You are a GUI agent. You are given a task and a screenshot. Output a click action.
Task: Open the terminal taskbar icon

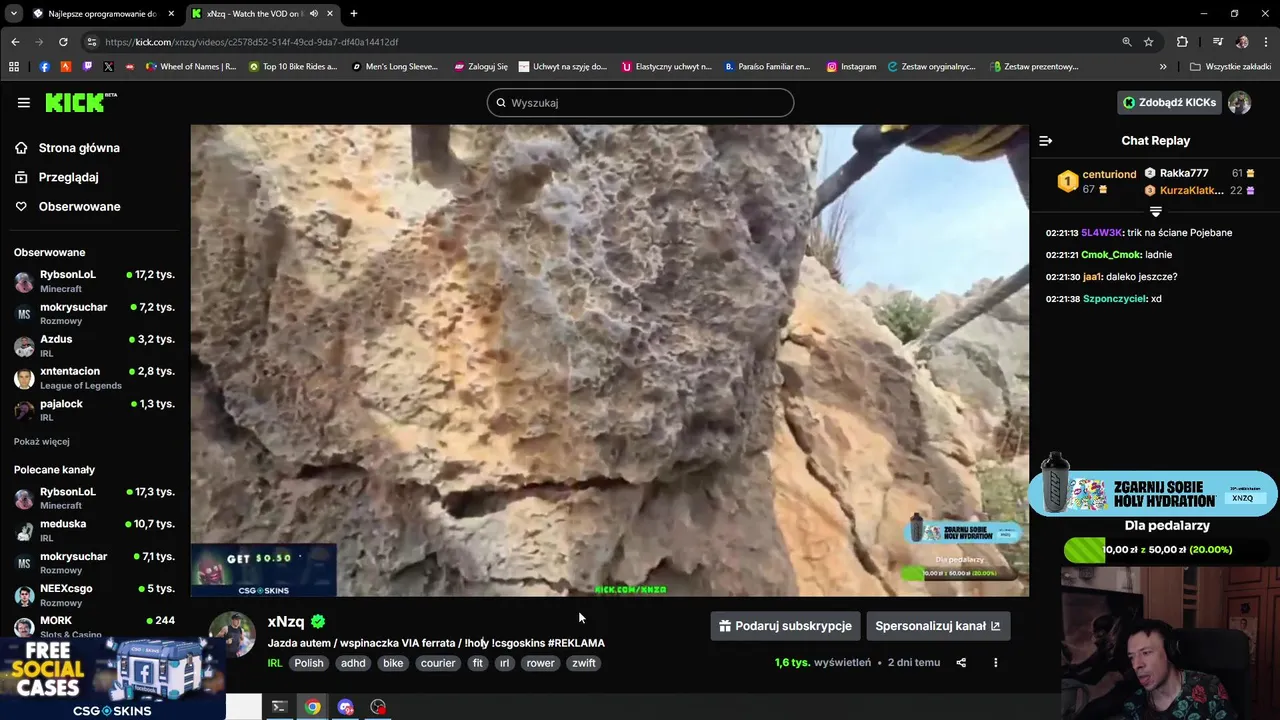coord(280,707)
